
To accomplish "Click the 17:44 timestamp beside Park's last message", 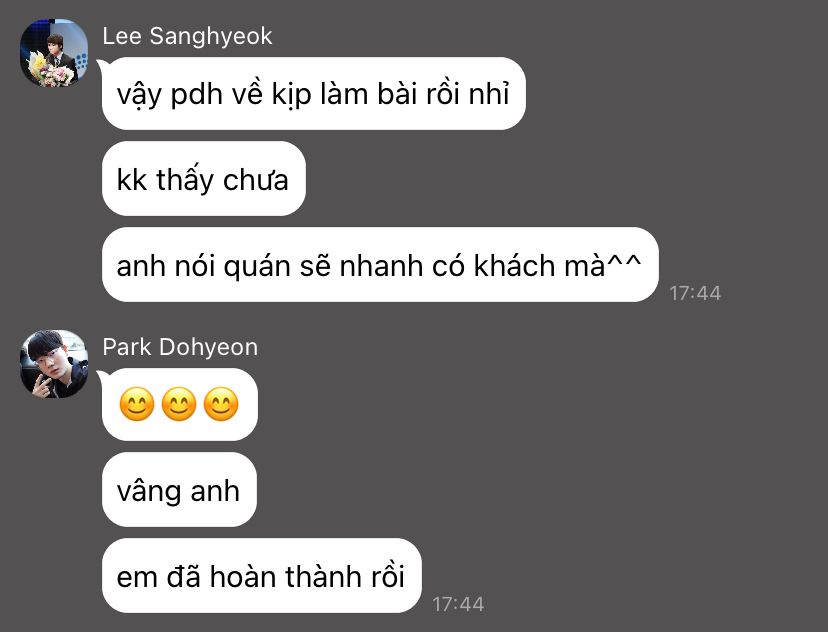I will coord(458,604).
